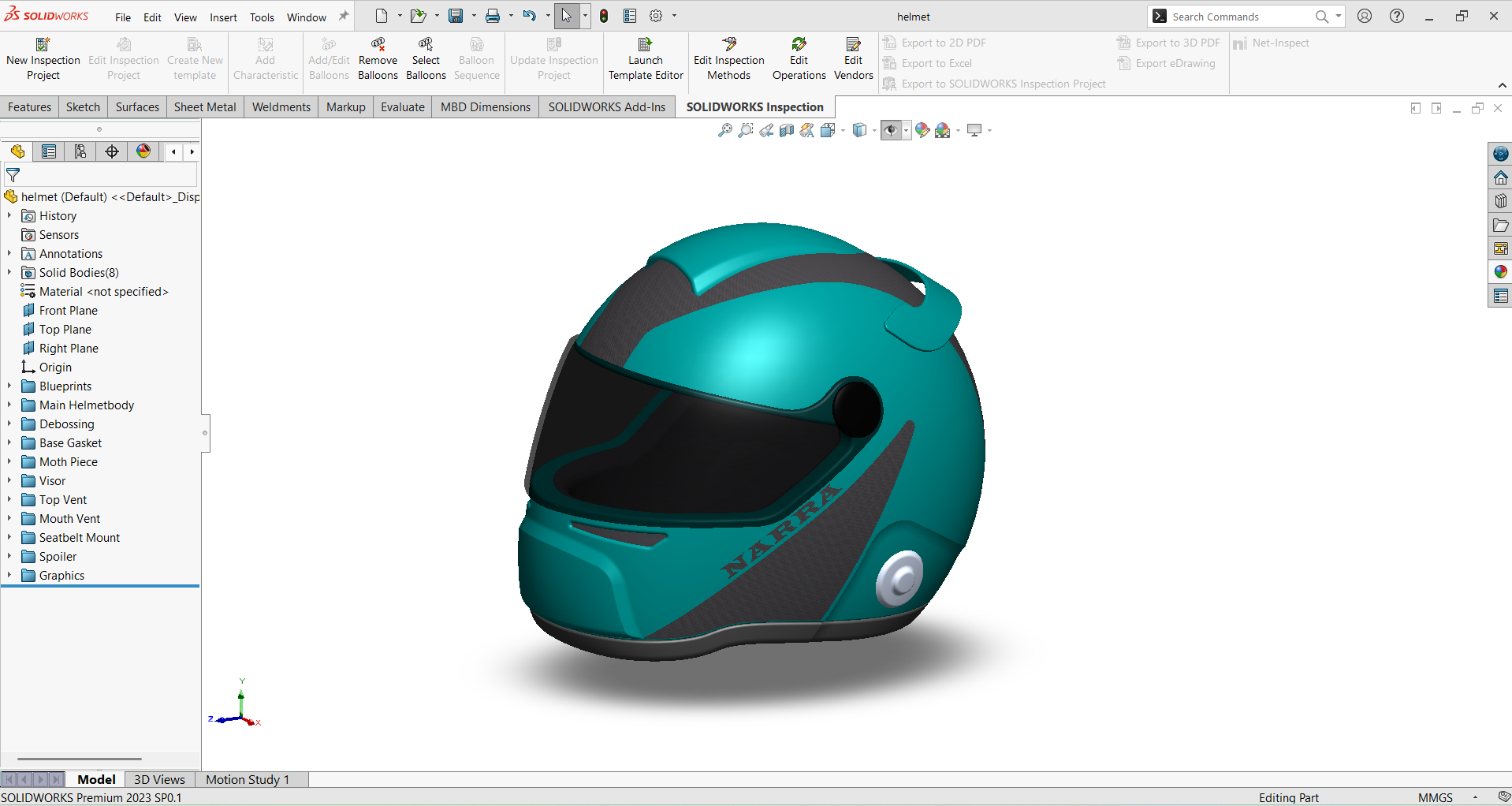This screenshot has width=1512, height=806.
Task: Click the Undo arrow icon
Action: [x=530, y=16]
